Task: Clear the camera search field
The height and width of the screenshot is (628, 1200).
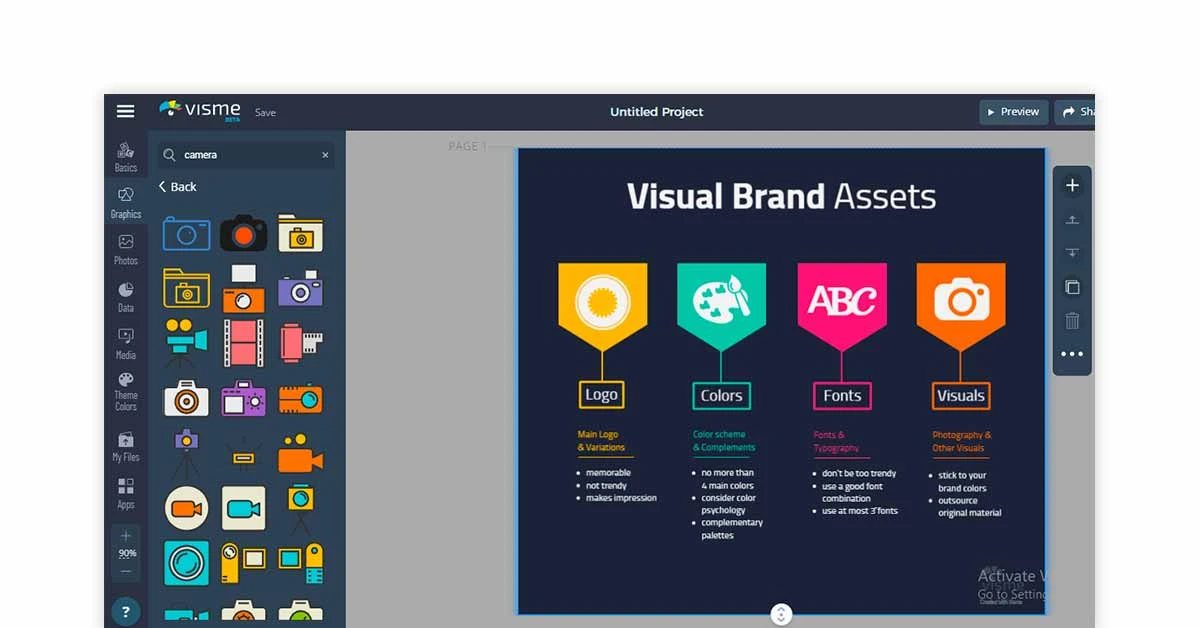Action: click(x=325, y=155)
